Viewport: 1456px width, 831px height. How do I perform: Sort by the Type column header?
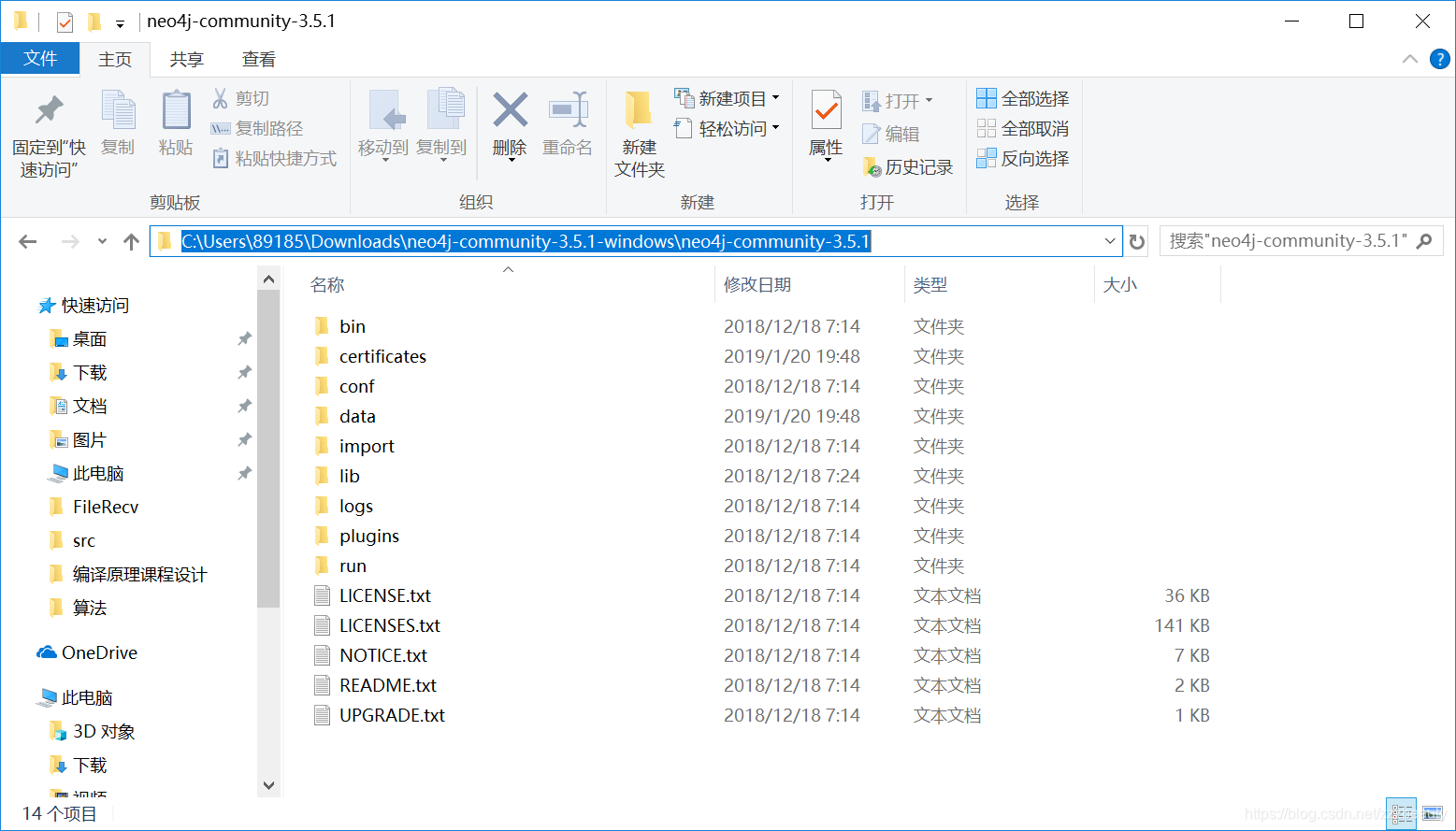(x=999, y=285)
